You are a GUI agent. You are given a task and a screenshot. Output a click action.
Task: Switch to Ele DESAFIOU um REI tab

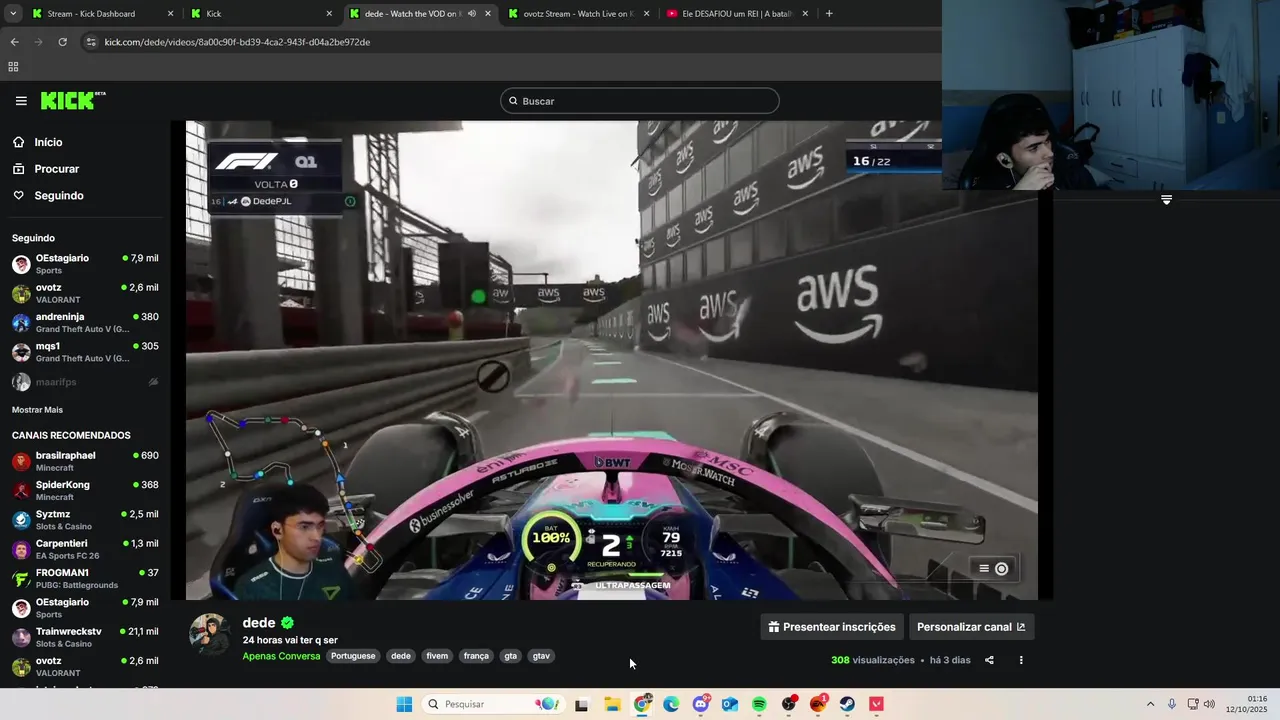coord(738,14)
